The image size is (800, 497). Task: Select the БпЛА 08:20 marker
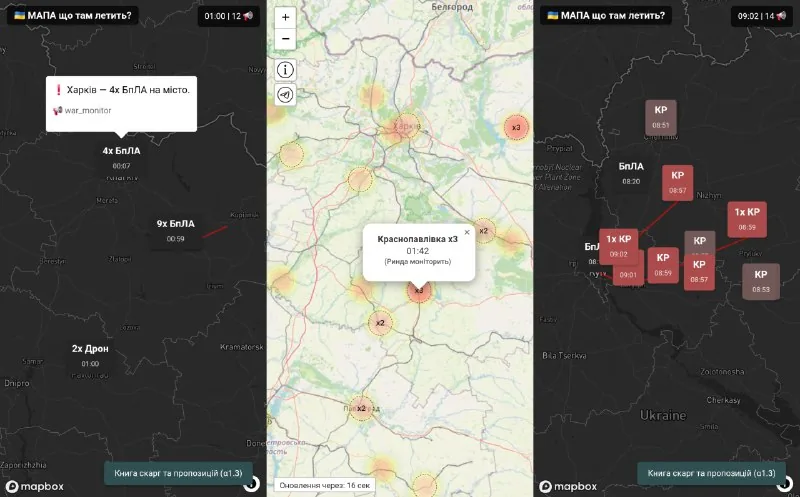631,173
